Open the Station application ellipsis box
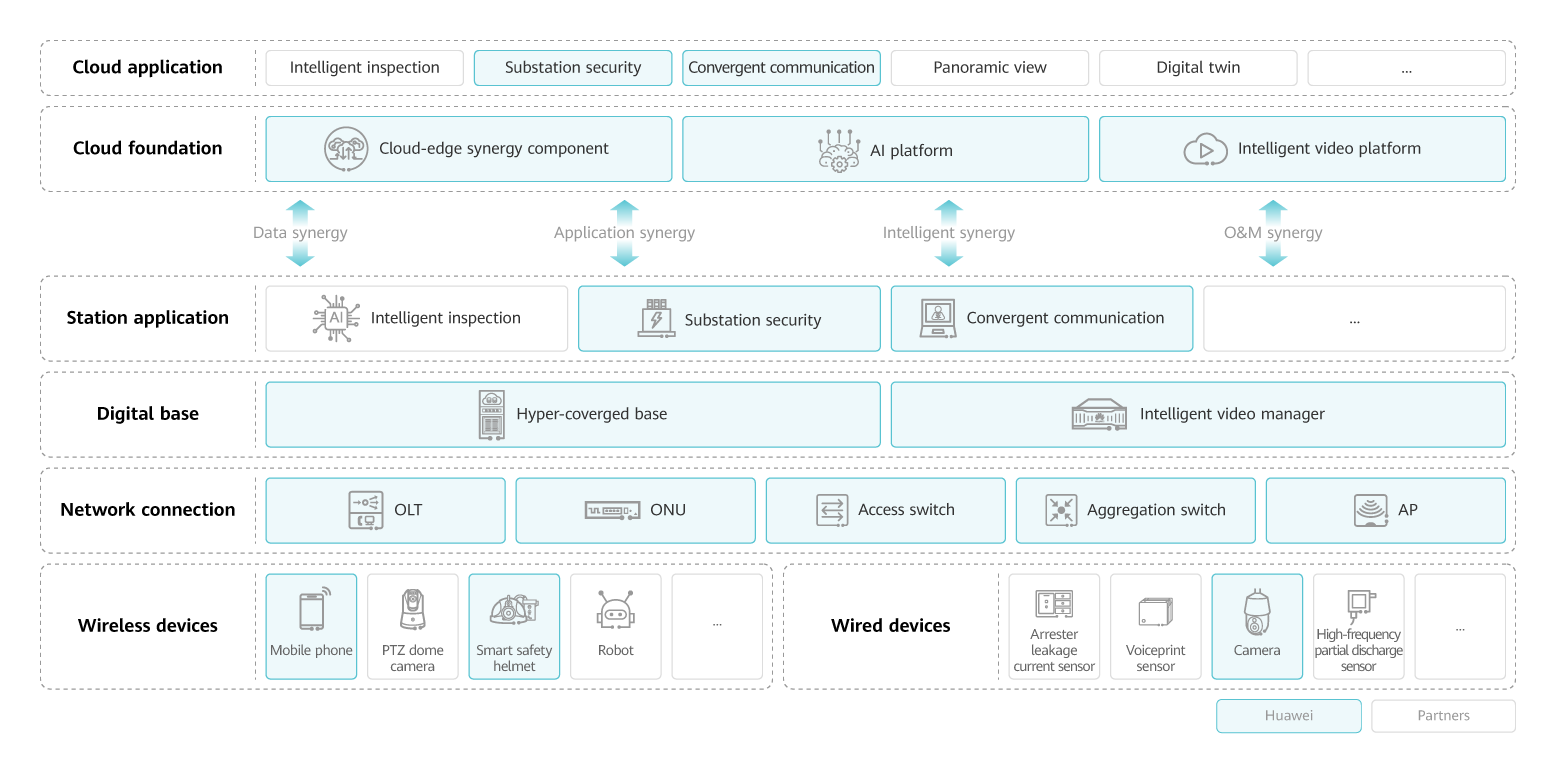Viewport: 1556px width, 773px height. point(1354,318)
